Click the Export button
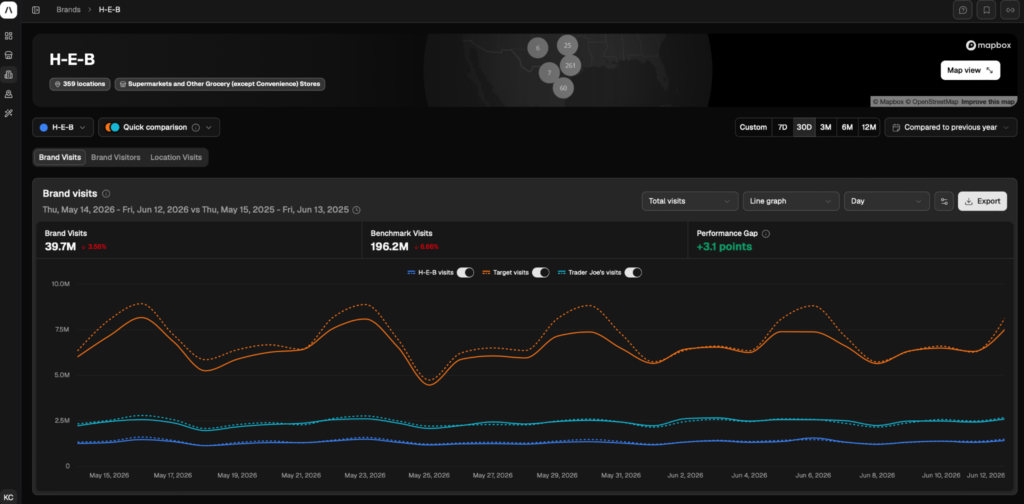1024x504 pixels. point(982,201)
